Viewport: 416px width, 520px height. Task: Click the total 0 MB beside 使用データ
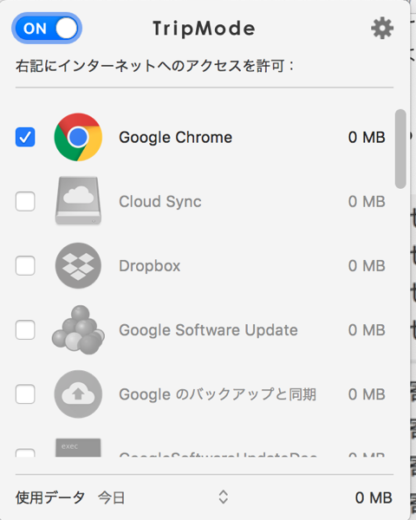[374, 498]
